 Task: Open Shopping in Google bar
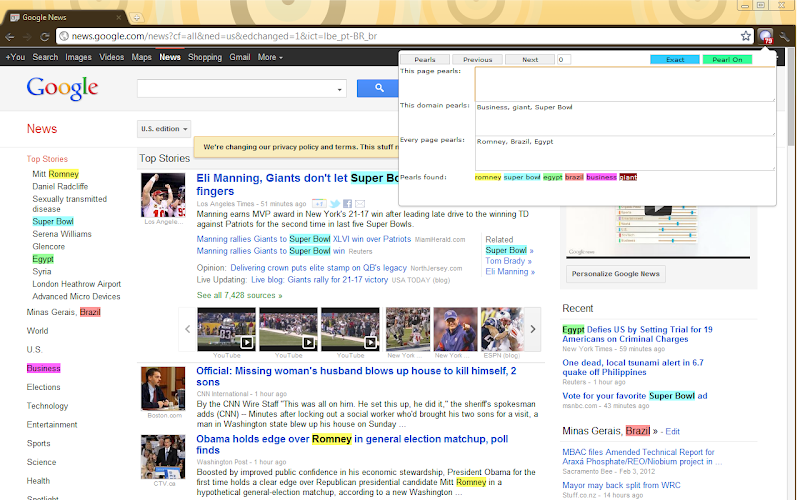205,57
